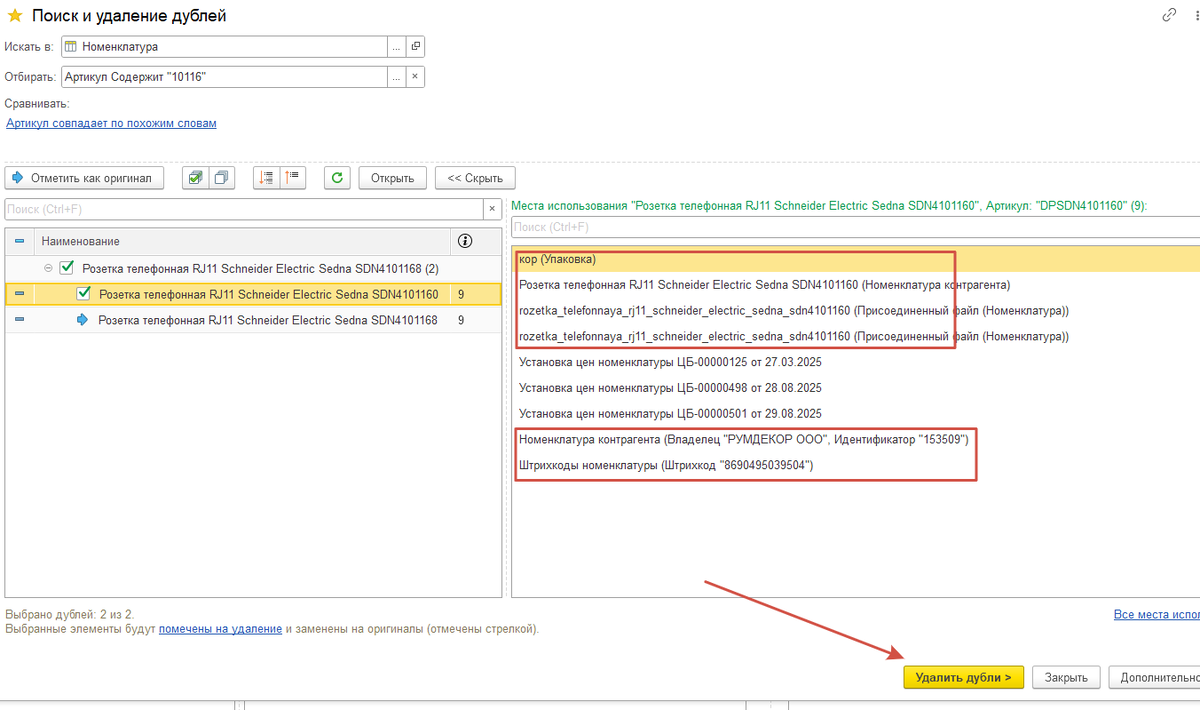Viewport: 1200px width, 710px height.
Task: Focus the usage places search field
Action: click(x=855, y=227)
